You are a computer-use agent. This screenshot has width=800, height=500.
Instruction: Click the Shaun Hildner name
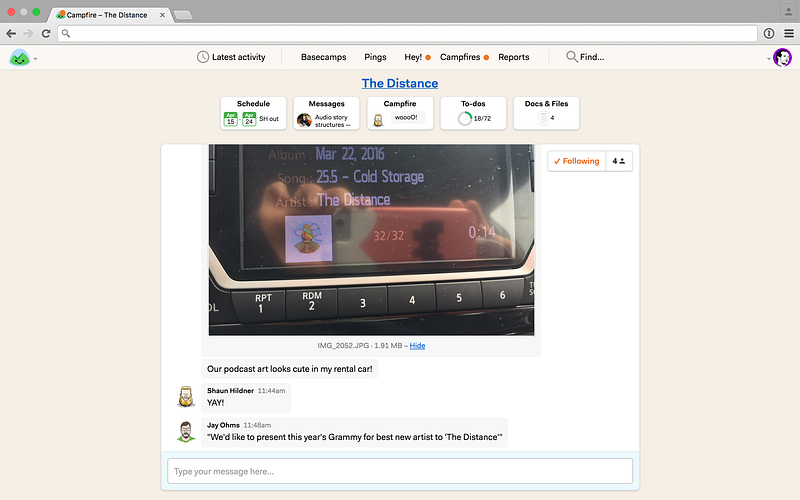(x=230, y=390)
